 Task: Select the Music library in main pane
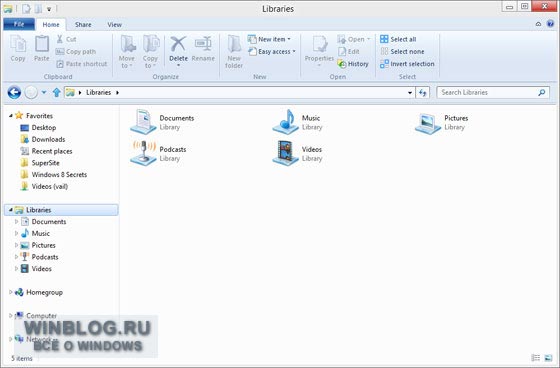point(298,122)
